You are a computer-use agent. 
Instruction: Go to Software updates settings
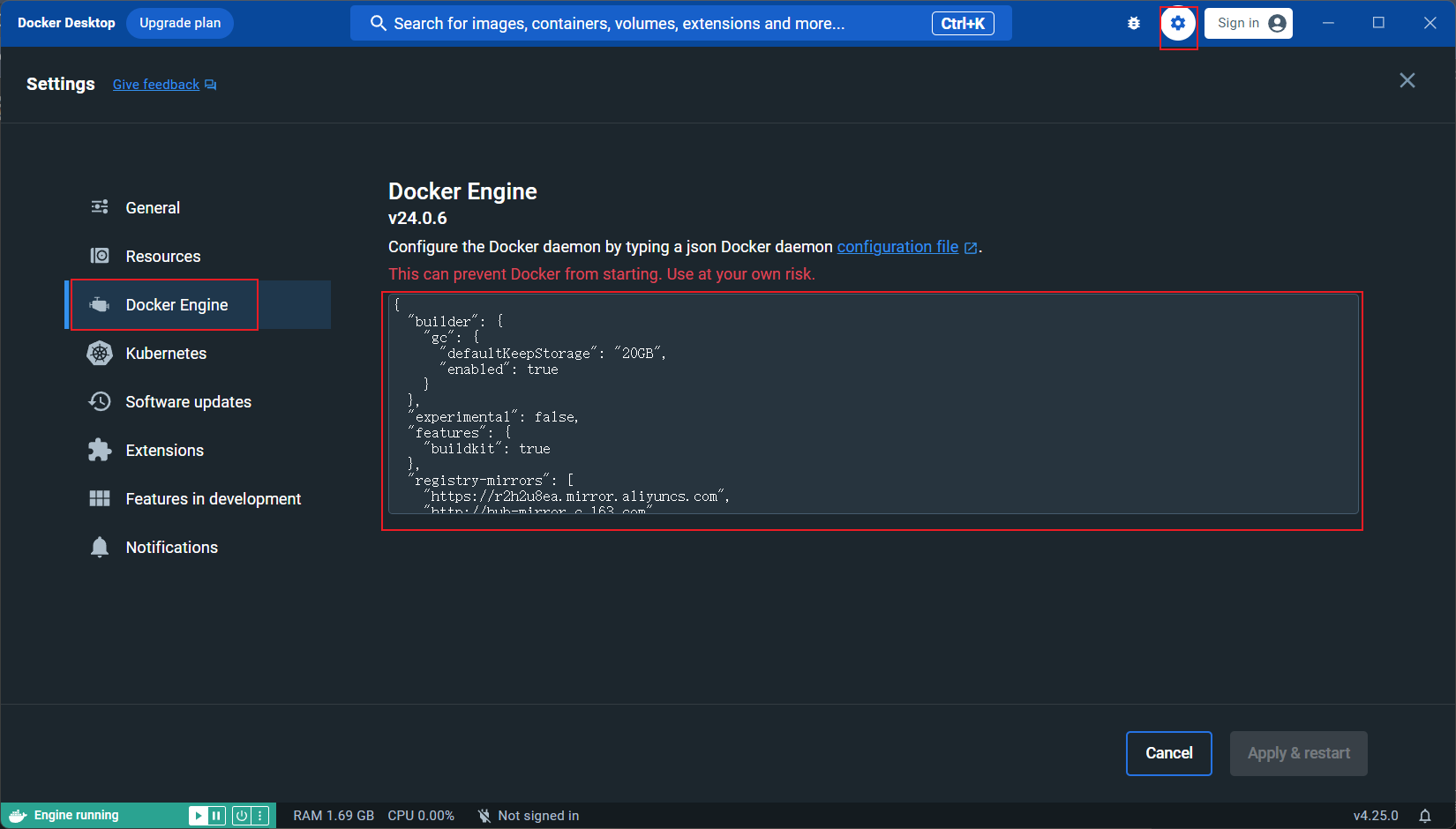coord(188,402)
